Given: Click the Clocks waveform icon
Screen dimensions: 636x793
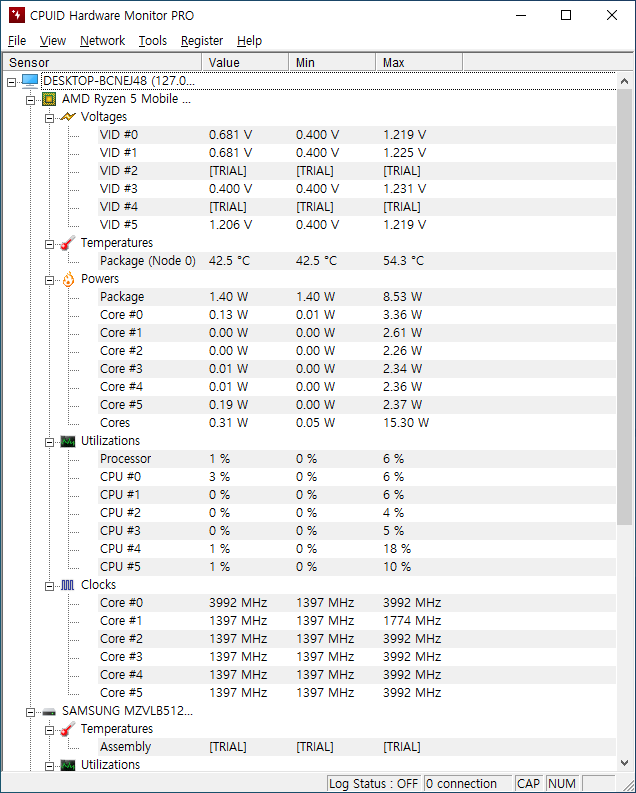Looking at the screenshot, I should pos(68,585).
